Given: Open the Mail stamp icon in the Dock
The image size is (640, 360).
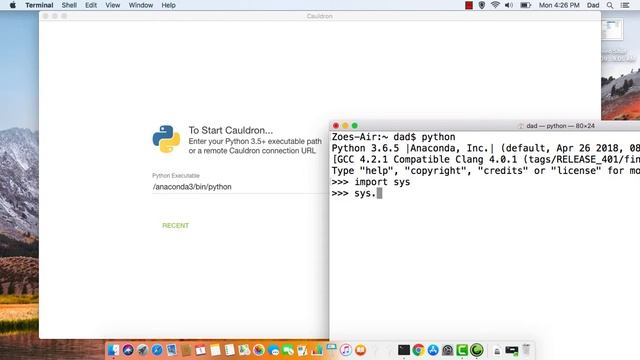Looking at the screenshot, I should point(172,349).
